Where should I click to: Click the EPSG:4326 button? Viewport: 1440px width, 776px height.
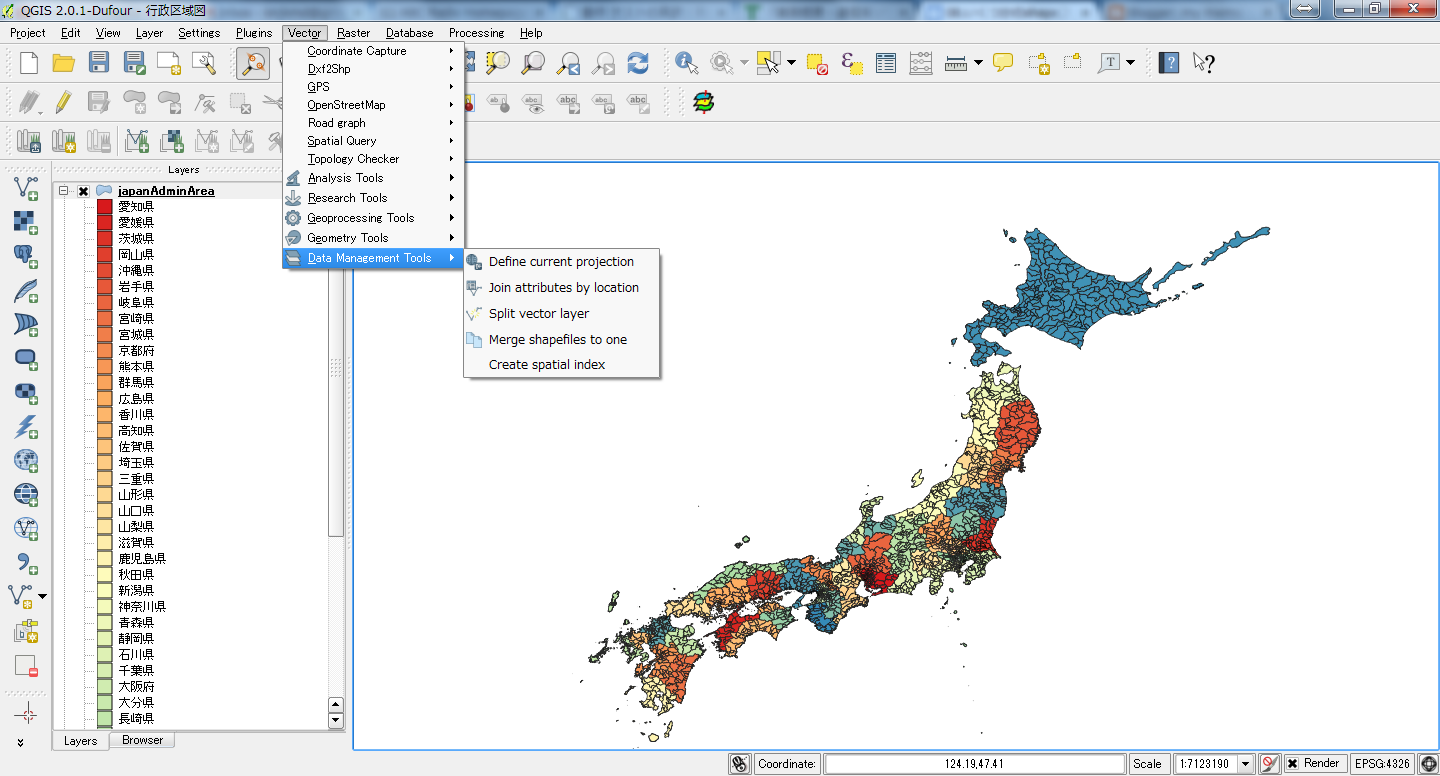pyautogui.click(x=1382, y=764)
